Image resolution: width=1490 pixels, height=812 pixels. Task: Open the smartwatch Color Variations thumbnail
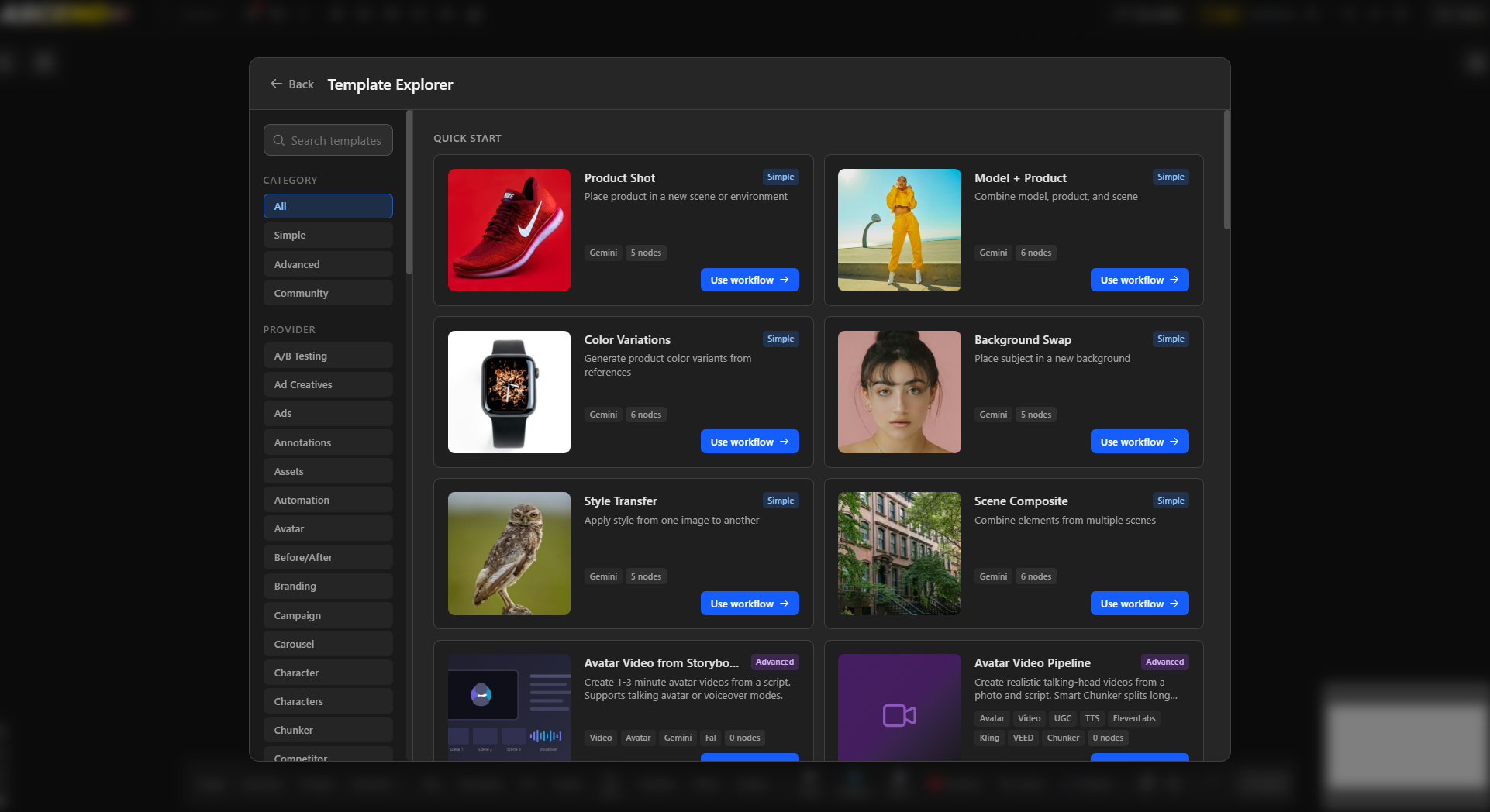(x=509, y=392)
